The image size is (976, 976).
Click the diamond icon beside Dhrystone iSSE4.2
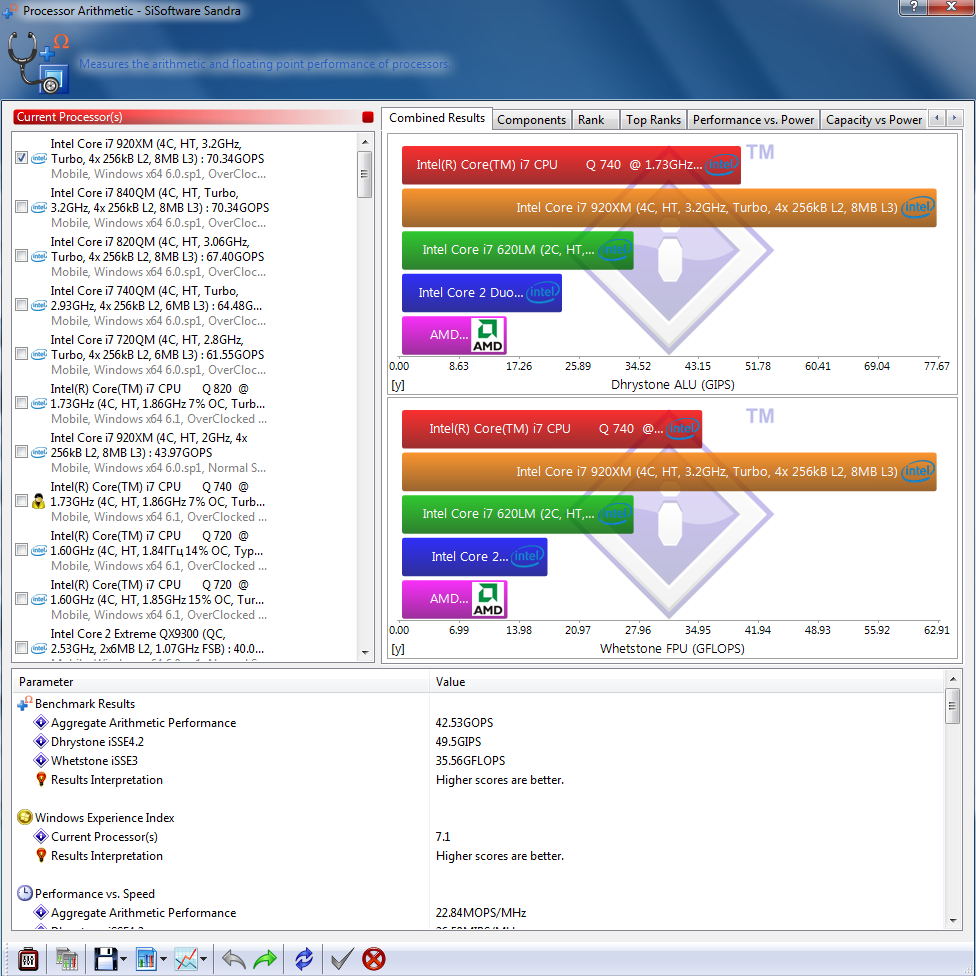41,741
